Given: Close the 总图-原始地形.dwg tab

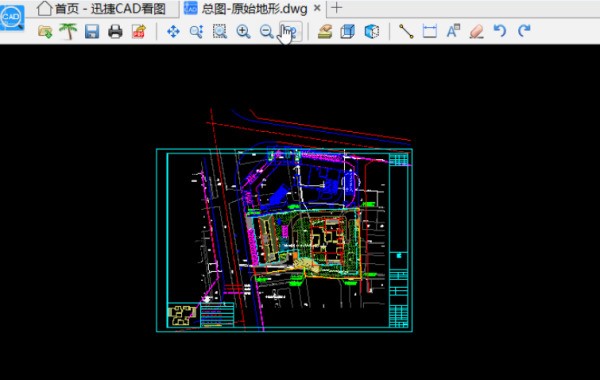Looking at the screenshot, I should click(x=317, y=8).
